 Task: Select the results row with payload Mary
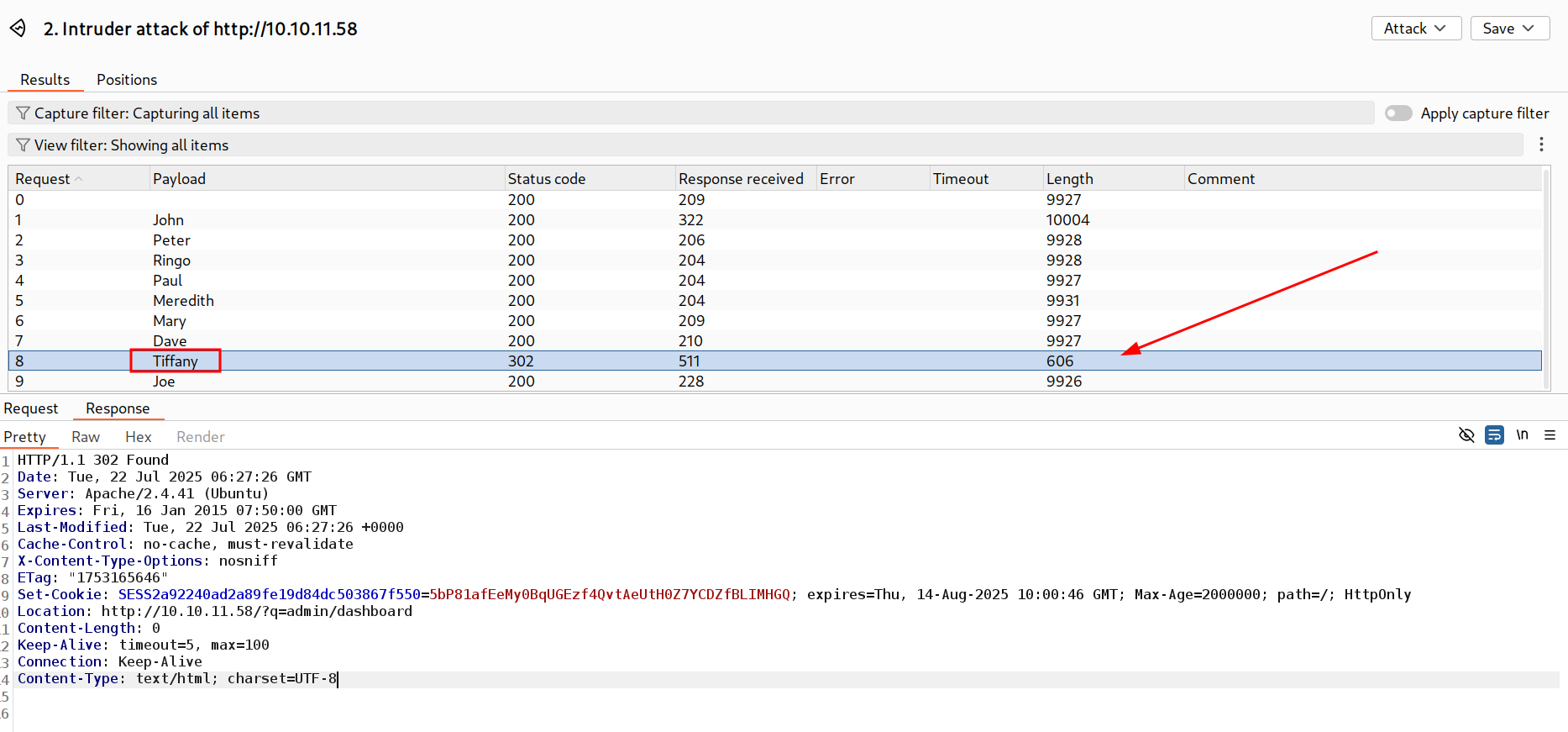click(x=774, y=321)
